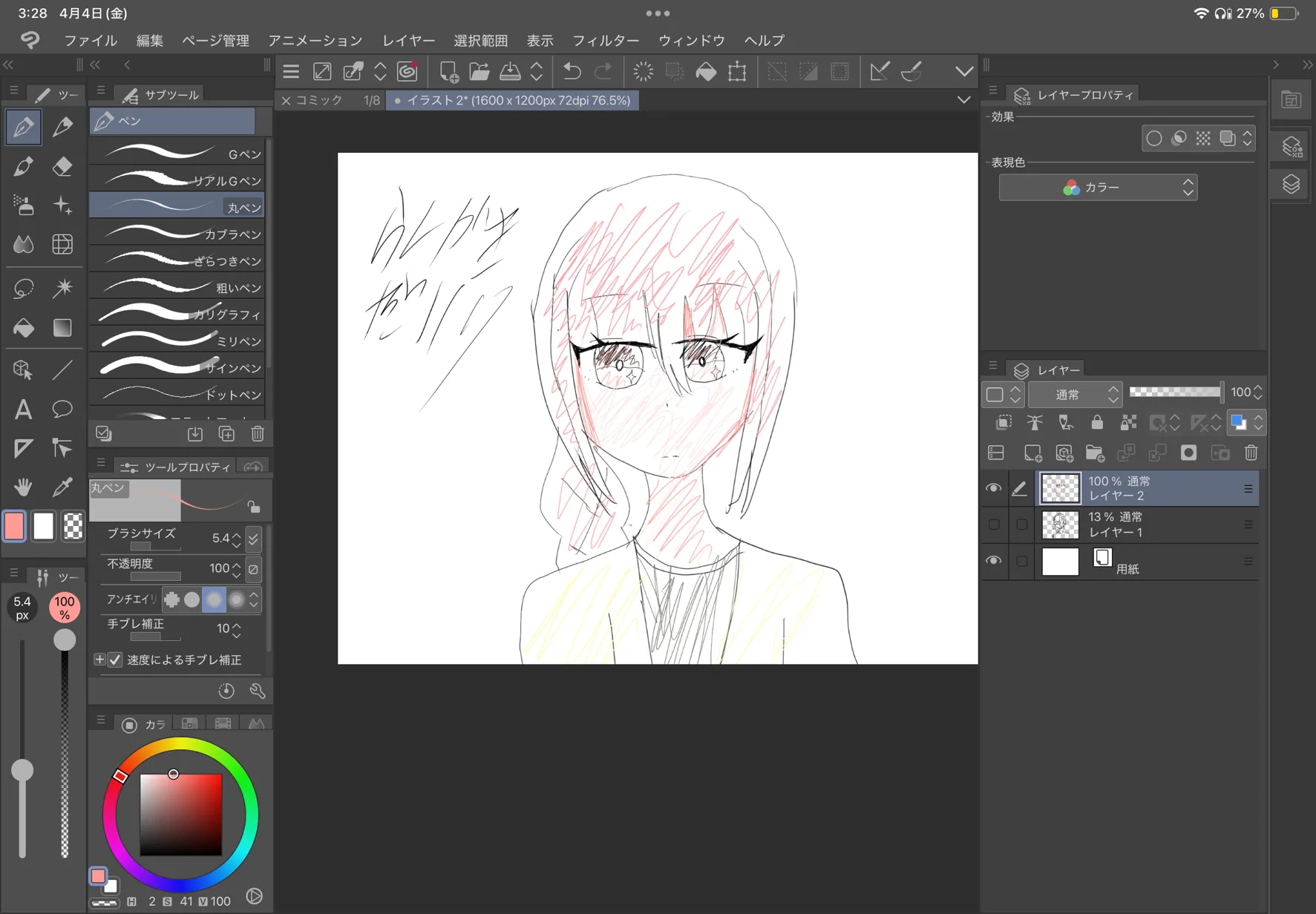
Task: Delete the selected layer with trash icon
Action: point(1251,453)
